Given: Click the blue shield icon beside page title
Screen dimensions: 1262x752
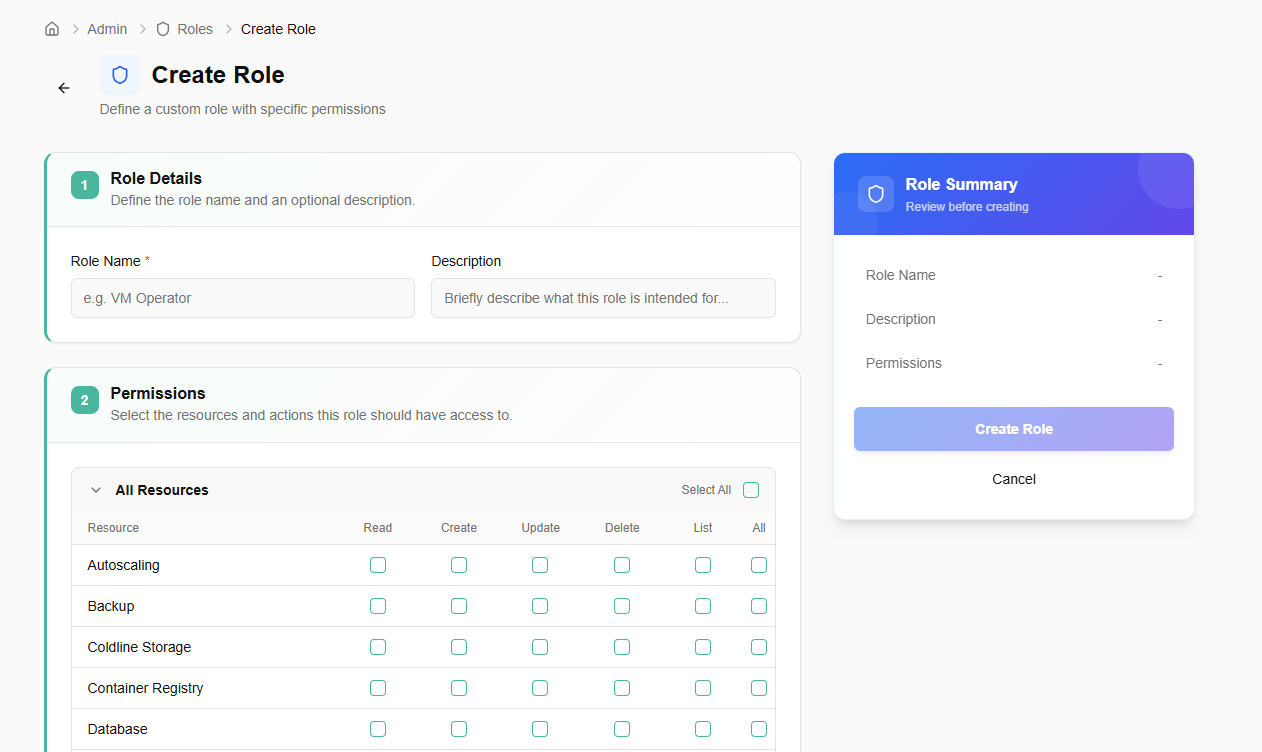Looking at the screenshot, I should tap(120, 75).
